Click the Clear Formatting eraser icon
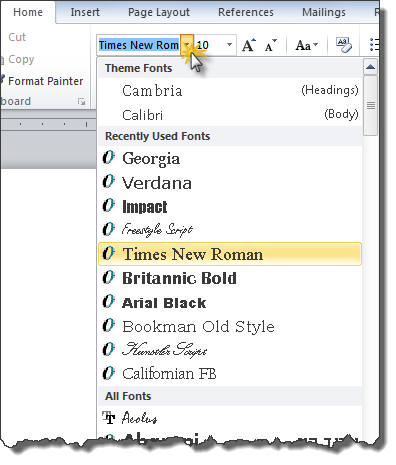The width and height of the screenshot is (396, 465). pyautogui.click(x=344, y=45)
